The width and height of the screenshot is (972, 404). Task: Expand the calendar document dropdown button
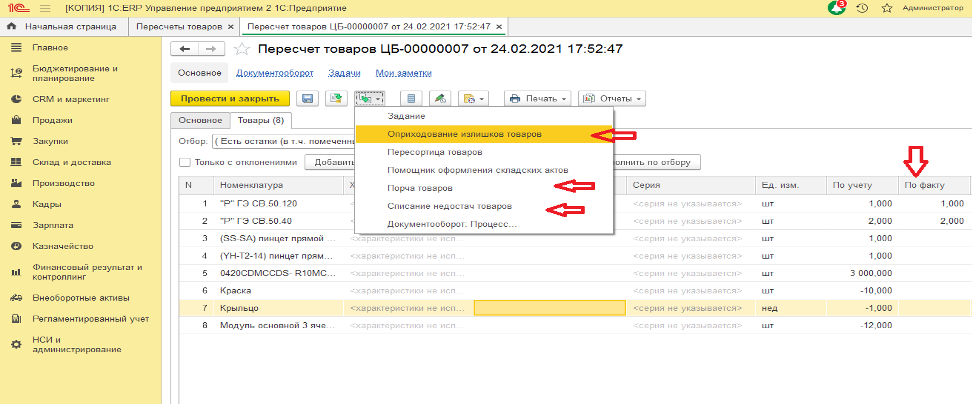click(x=474, y=98)
